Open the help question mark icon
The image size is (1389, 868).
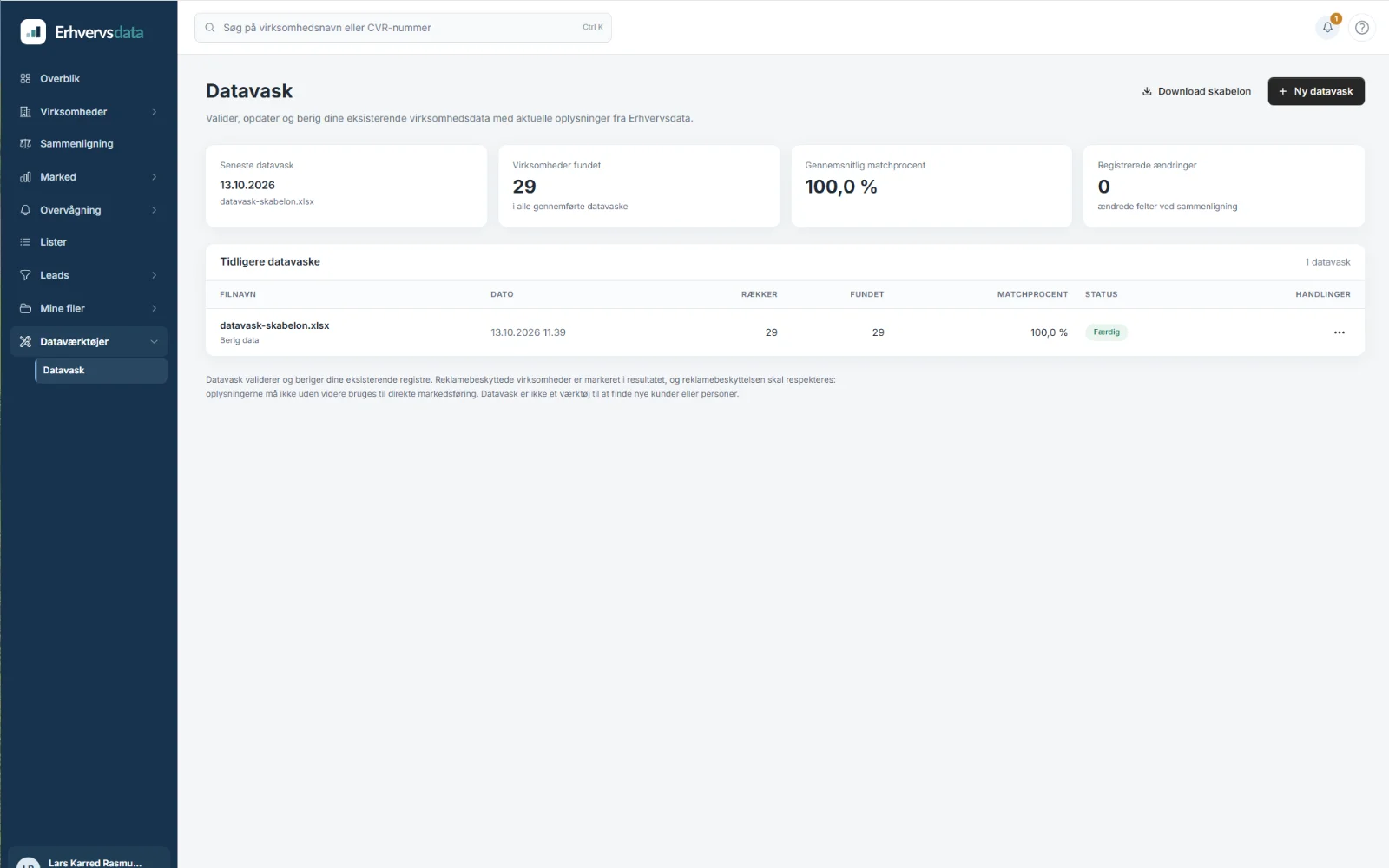tap(1362, 27)
